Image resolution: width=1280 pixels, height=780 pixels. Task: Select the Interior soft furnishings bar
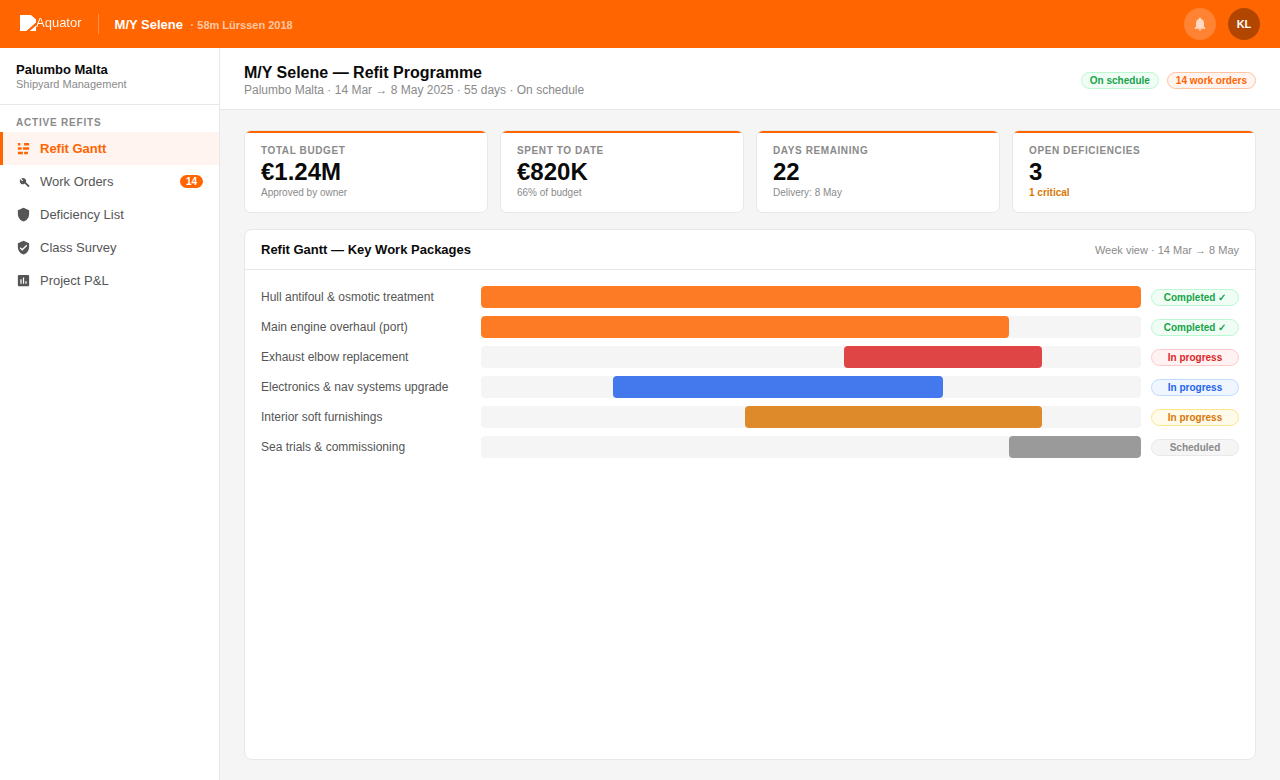893,417
